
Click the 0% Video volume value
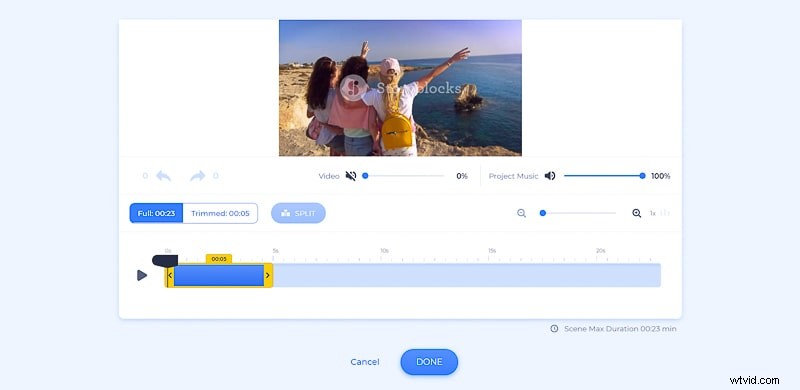[x=462, y=176]
